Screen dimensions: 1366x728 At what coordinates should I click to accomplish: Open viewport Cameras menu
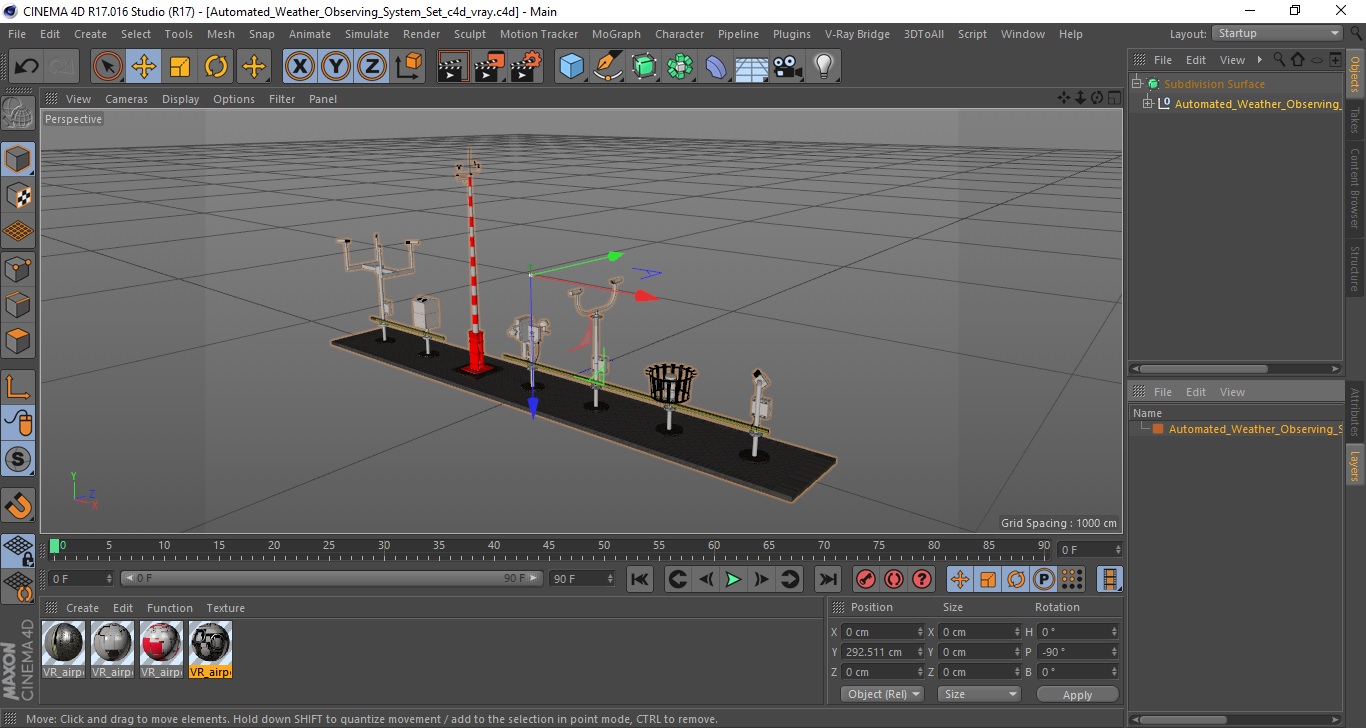coord(126,99)
